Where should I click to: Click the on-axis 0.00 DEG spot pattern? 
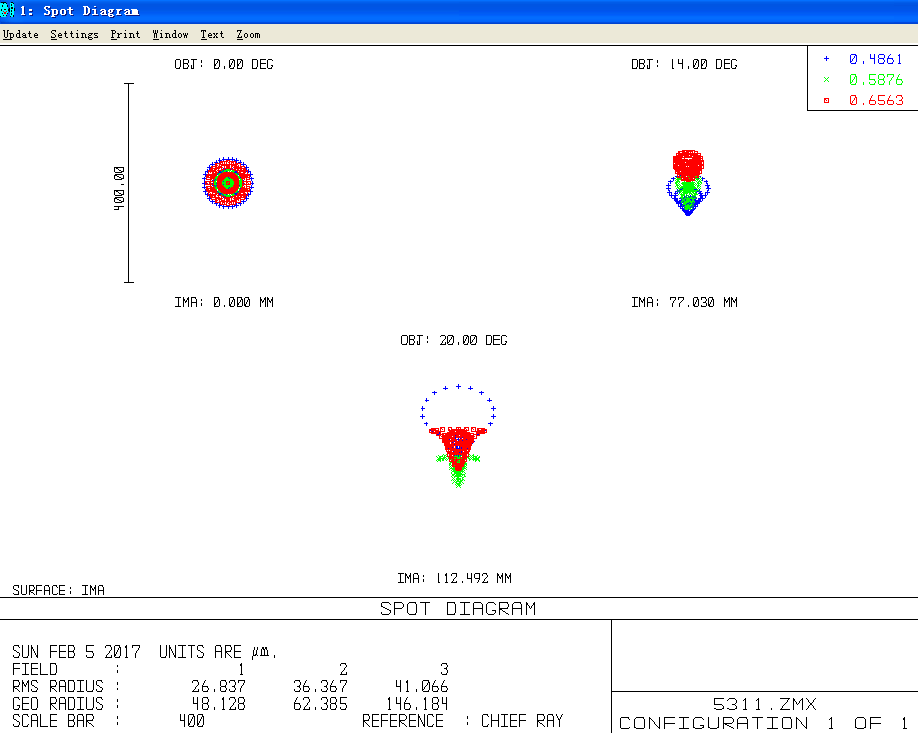click(x=228, y=183)
